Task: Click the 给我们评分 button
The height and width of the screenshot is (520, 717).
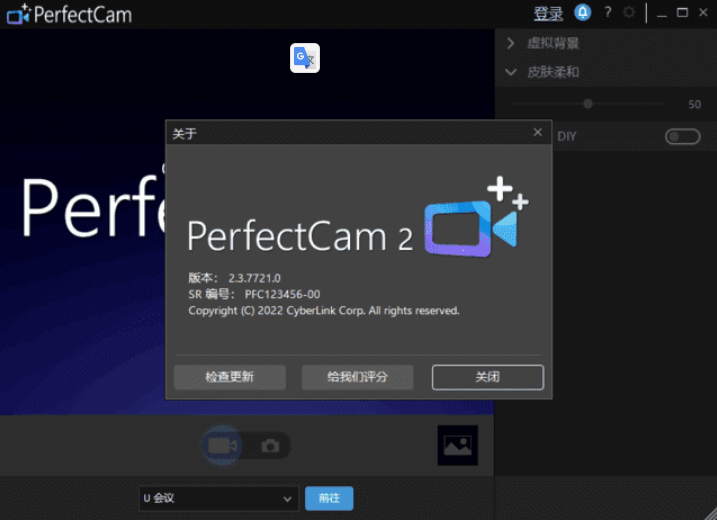Action: [x=358, y=377]
